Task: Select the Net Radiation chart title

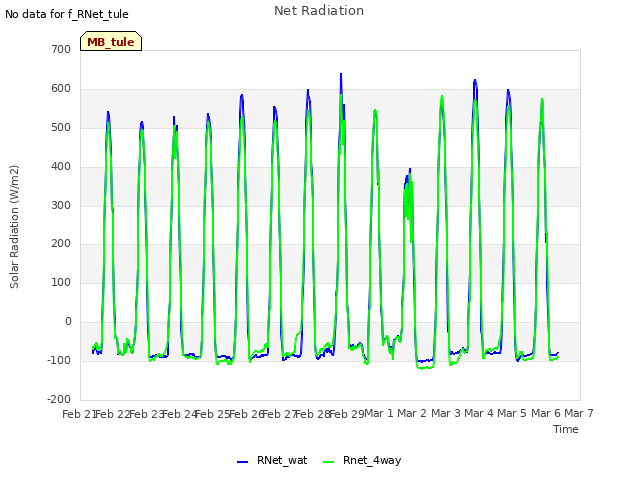Action: tap(319, 11)
